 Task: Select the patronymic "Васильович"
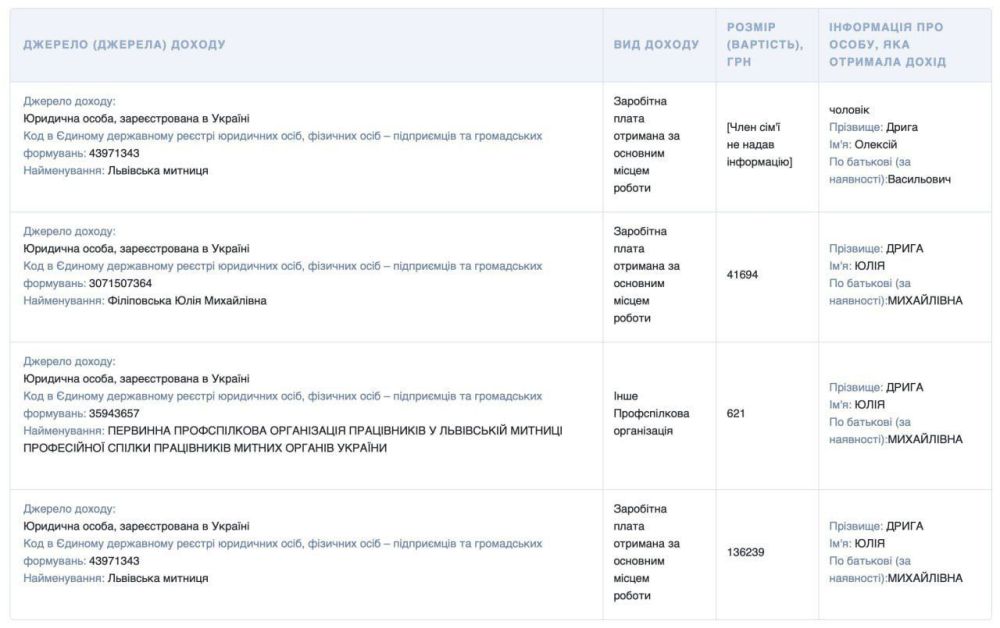pos(925,179)
